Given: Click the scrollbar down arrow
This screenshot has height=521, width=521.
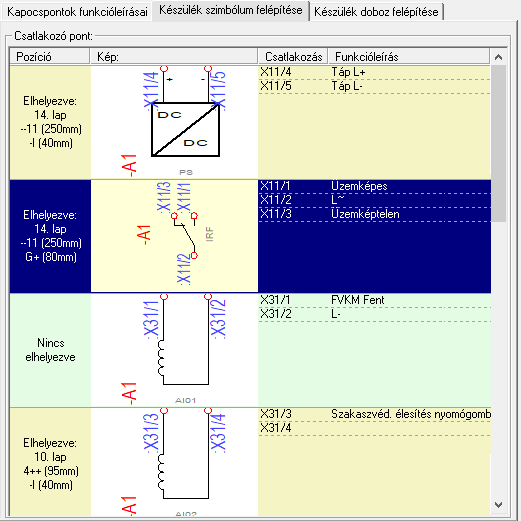Looking at the screenshot, I should [x=498, y=505].
